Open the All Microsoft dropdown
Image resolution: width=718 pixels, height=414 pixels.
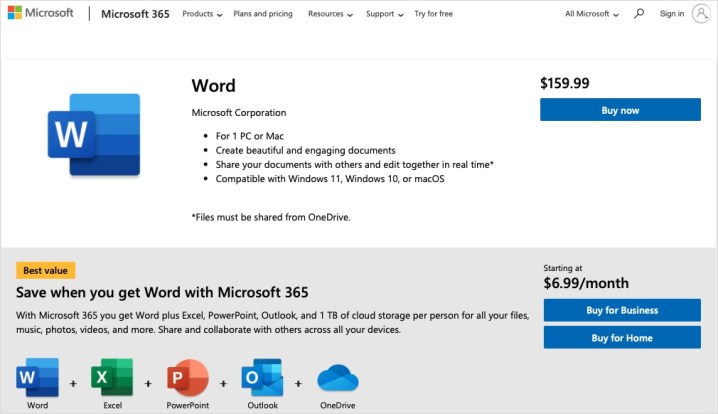[591, 14]
